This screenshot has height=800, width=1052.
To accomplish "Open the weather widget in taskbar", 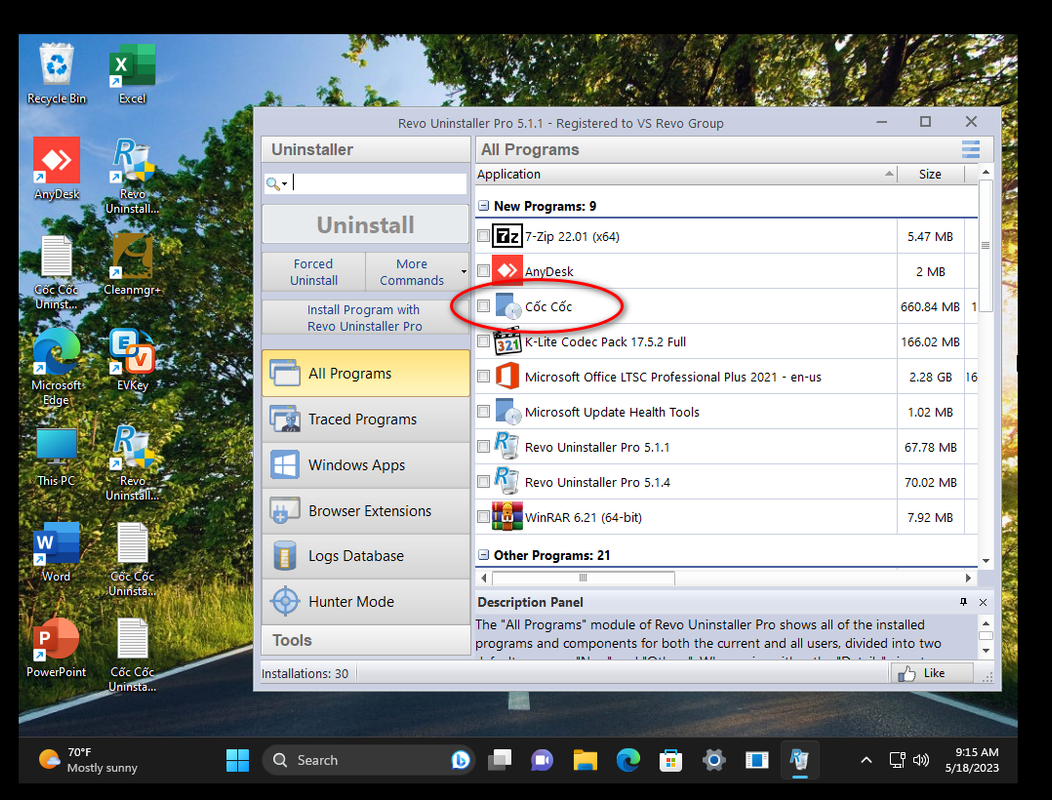I will [x=87, y=760].
